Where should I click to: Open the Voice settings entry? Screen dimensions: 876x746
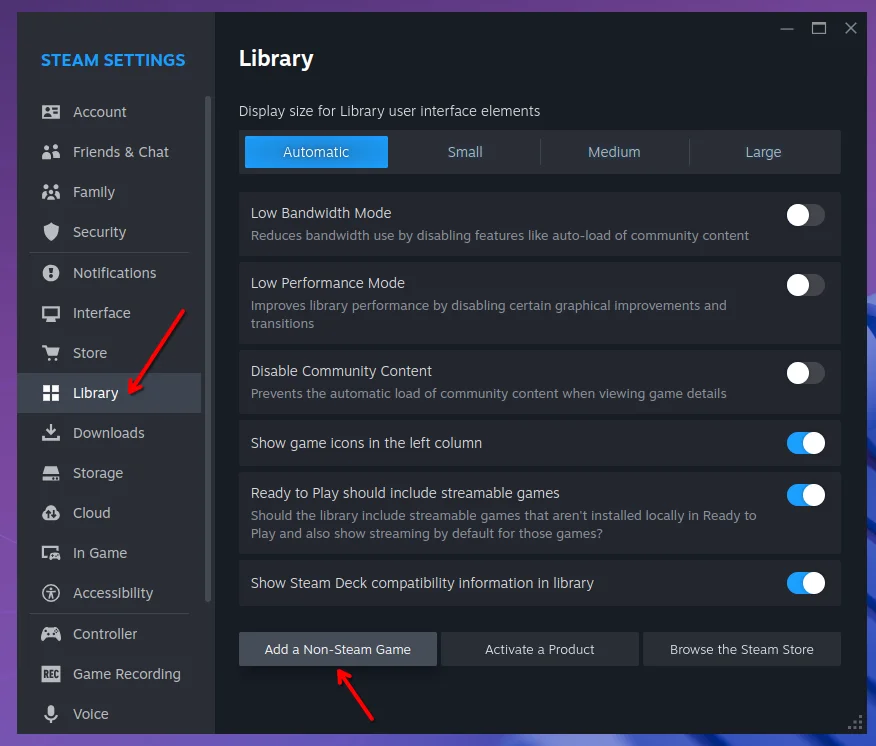coord(110,714)
